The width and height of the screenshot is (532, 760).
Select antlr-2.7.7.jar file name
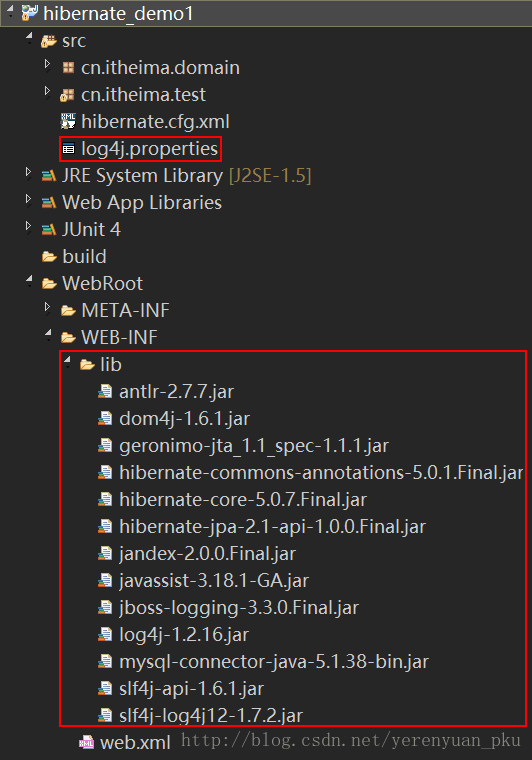coord(176,392)
